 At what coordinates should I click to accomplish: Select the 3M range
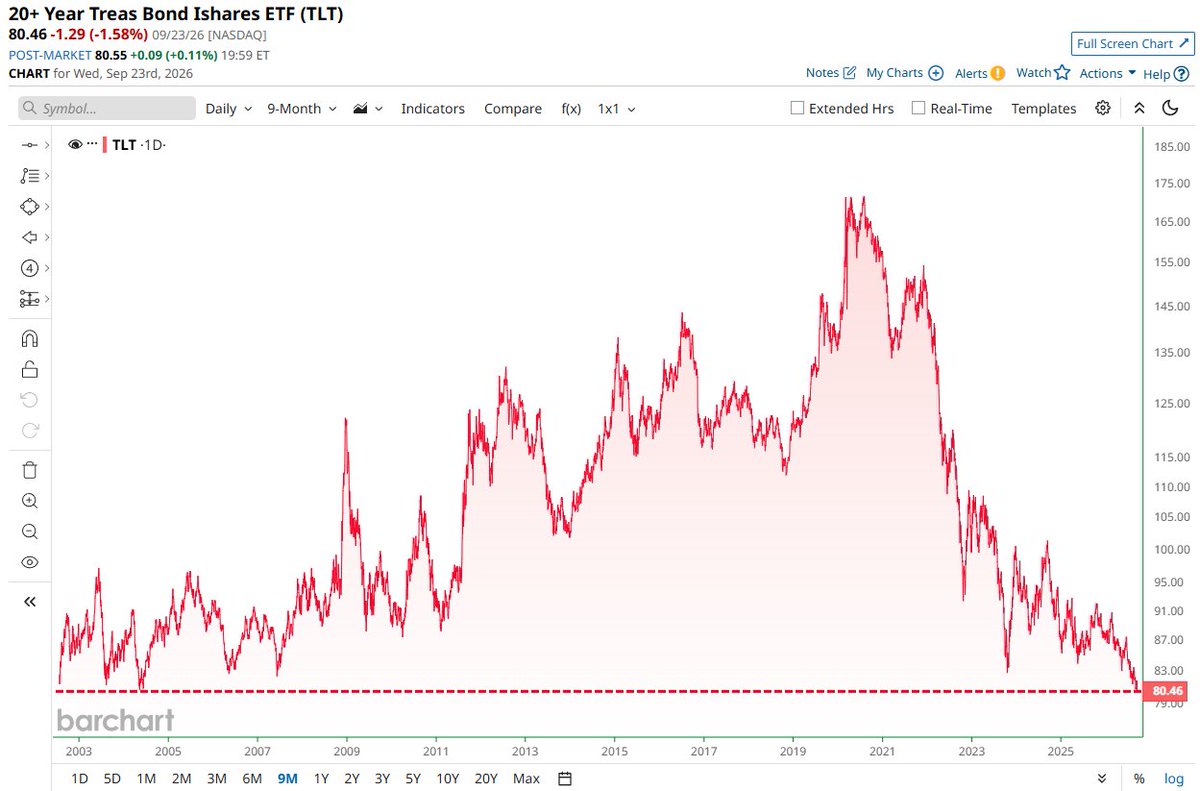216,778
